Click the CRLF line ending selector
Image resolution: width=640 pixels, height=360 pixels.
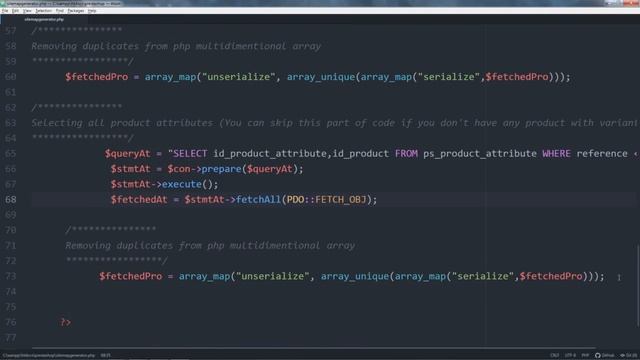554,355
